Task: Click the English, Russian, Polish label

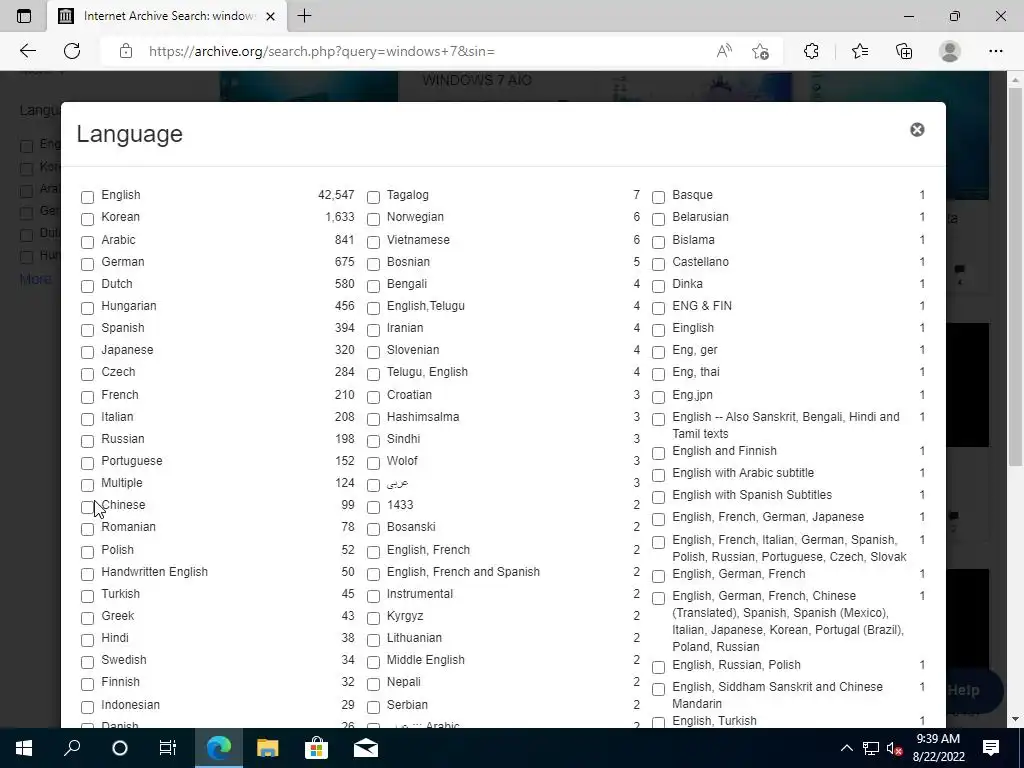Action: pos(736,665)
